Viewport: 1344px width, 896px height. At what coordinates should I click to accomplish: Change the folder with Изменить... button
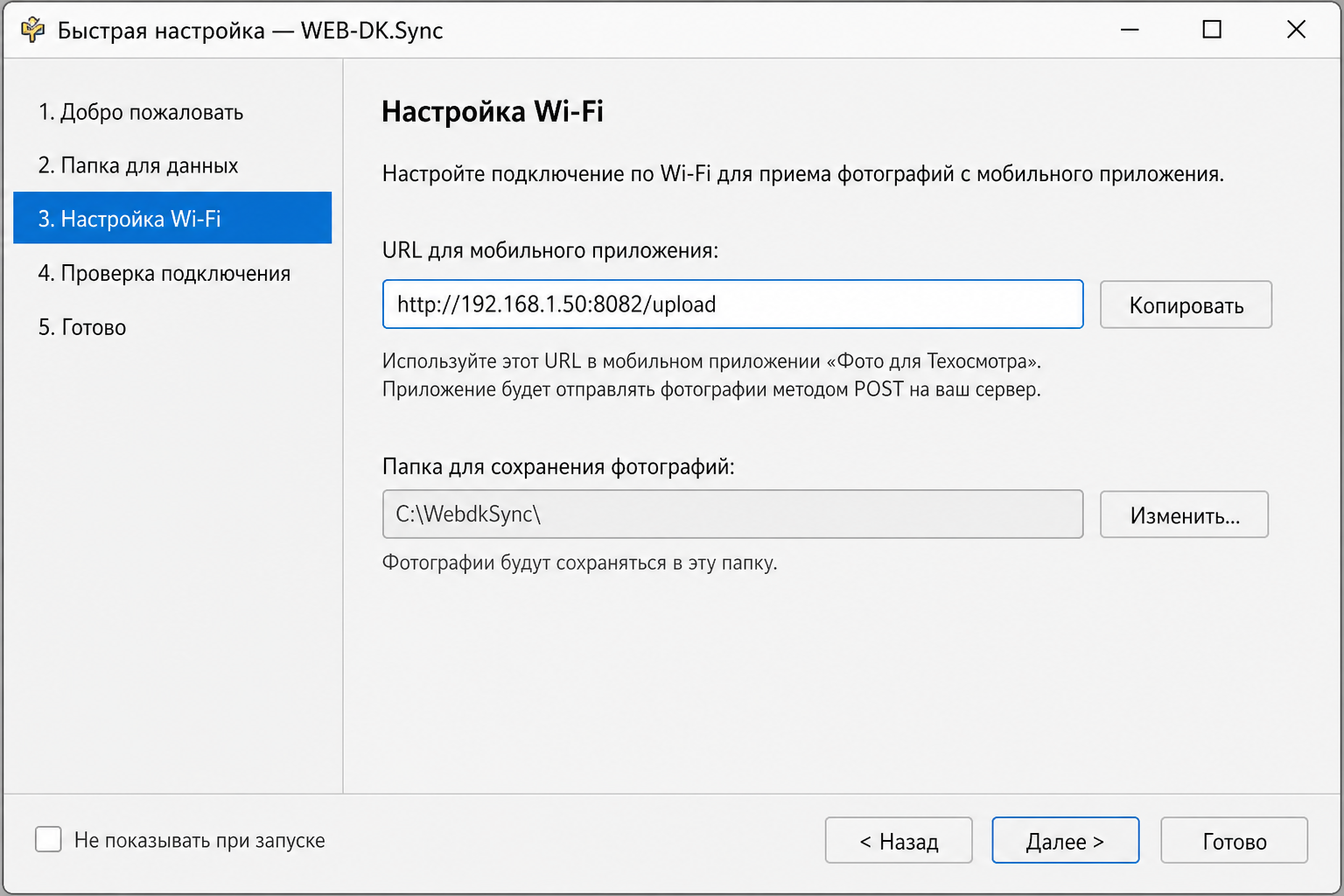click(x=1184, y=514)
